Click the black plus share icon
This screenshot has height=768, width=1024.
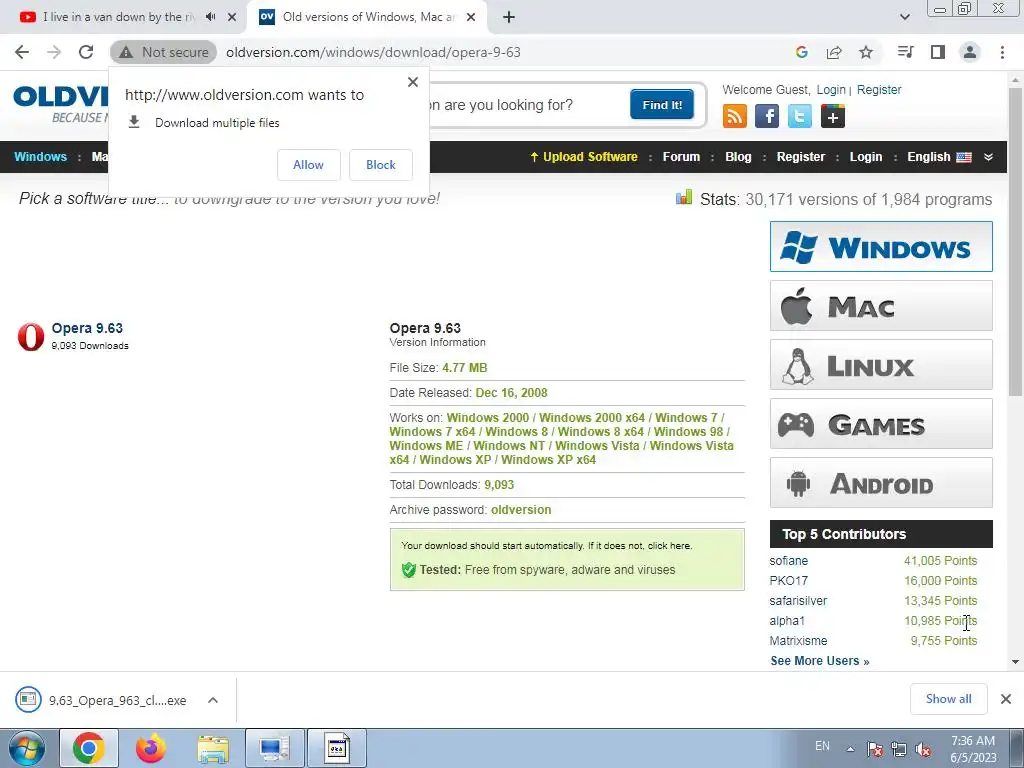pyautogui.click(x=833, y=117)
